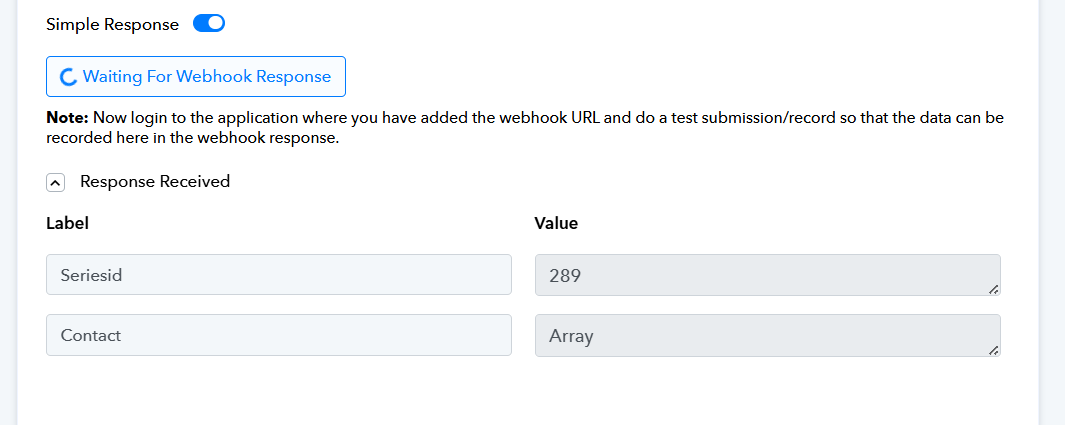Click inside the 289 value textarea
1065x425 pixels.
768,275
